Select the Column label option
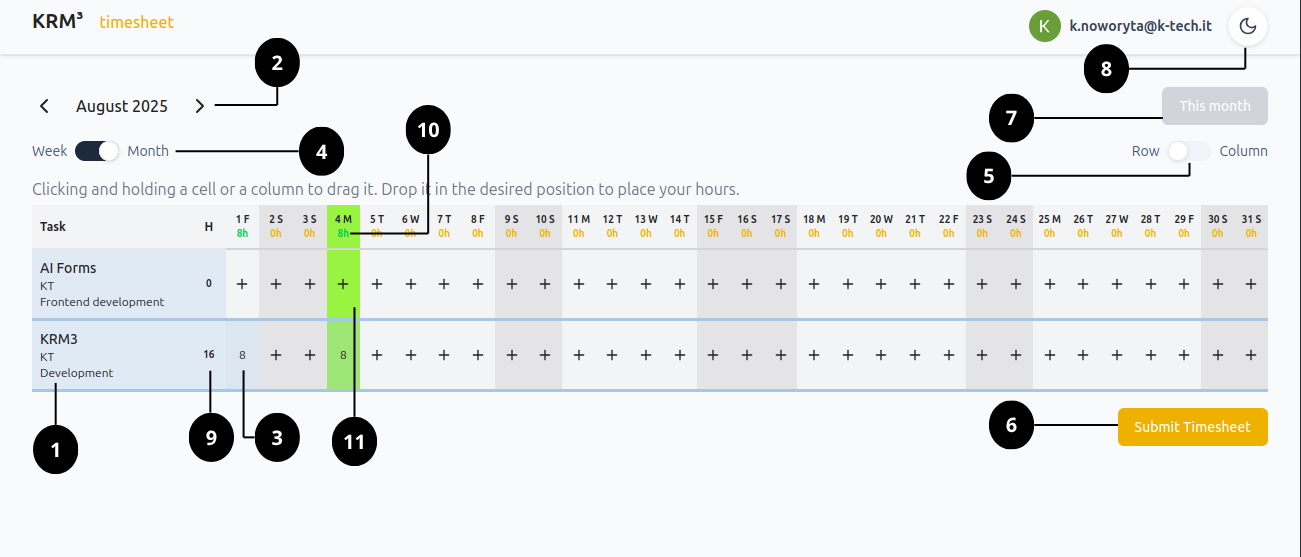The image size is (1301, 557). (1243, 151)
